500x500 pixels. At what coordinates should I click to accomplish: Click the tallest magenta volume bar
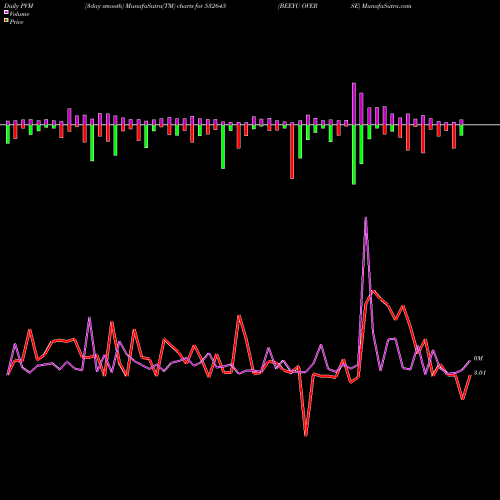tap(354, 104)
